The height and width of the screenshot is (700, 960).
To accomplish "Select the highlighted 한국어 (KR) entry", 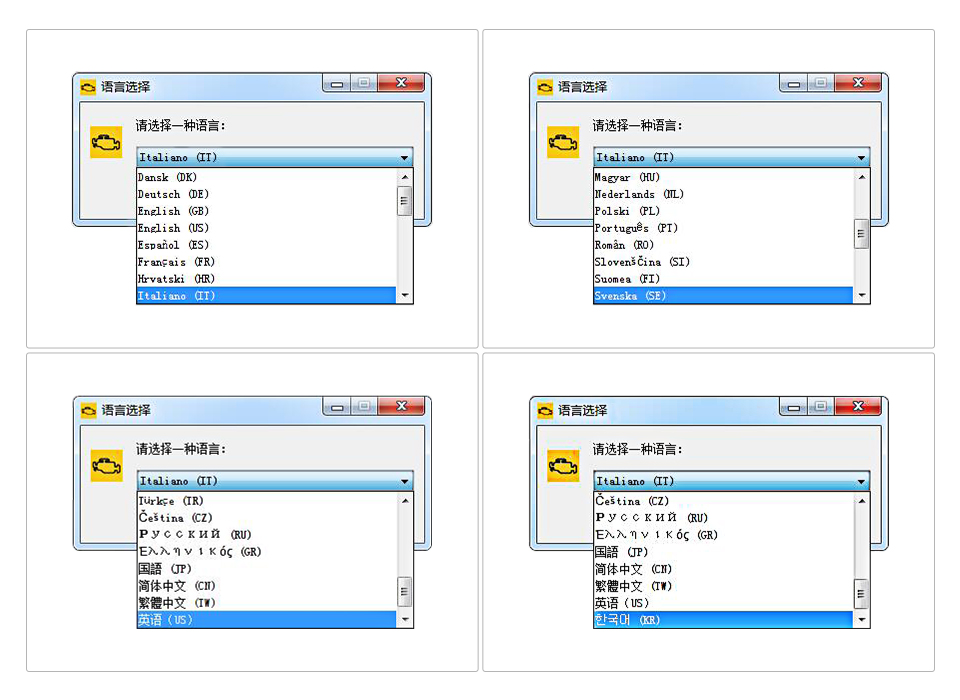I will [723, 620].
